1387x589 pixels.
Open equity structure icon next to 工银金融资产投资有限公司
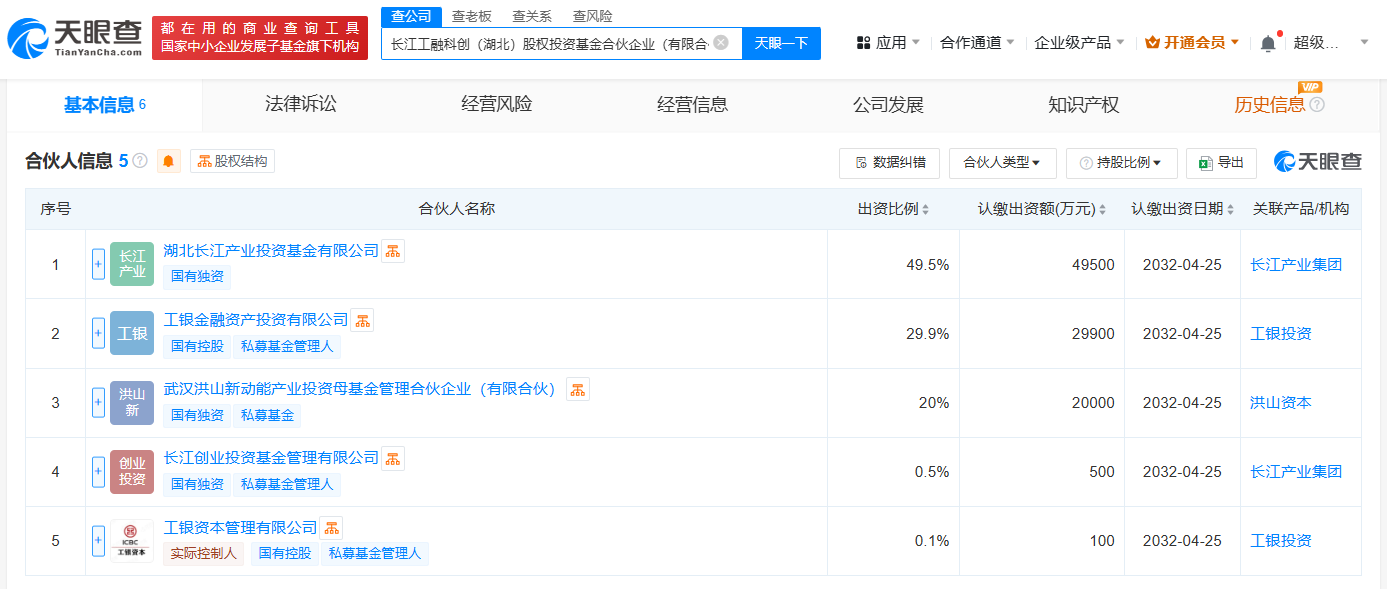(362, 320)
